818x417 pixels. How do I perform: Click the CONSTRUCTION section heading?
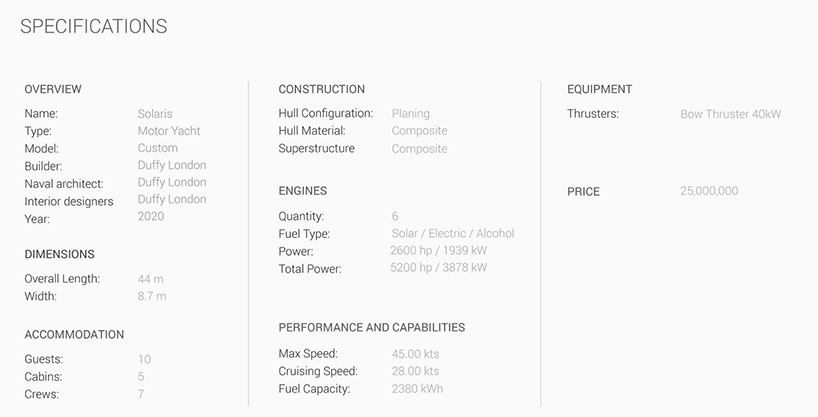tap(321, 89)
